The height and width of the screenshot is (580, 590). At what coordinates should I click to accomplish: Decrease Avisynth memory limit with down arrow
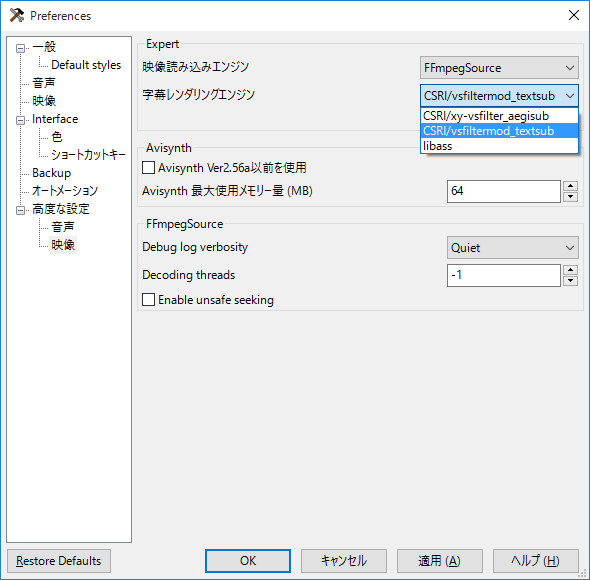coord(570,196)
